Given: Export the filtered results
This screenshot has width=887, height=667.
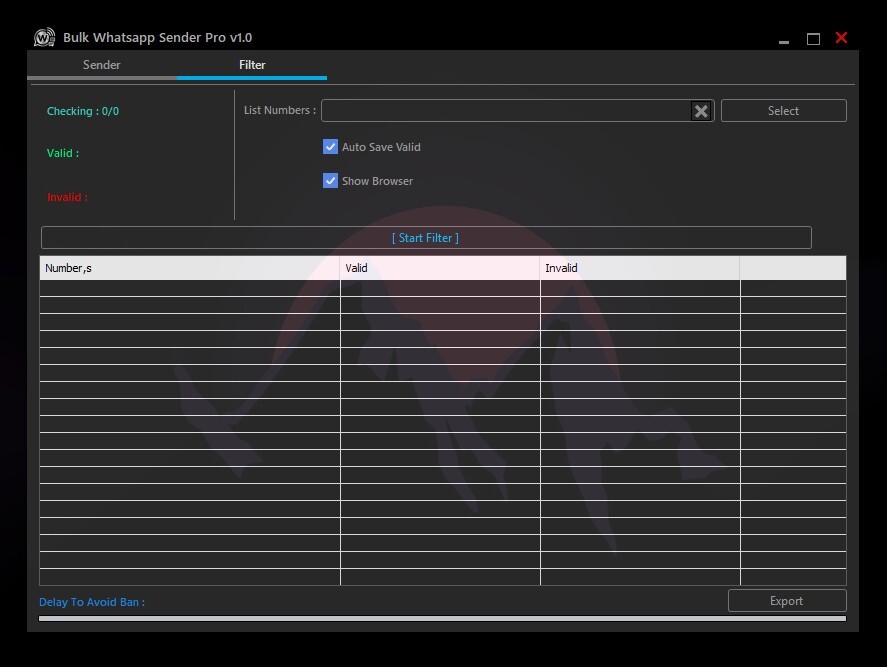Looking at the screenshot, I should click(787, 601).
